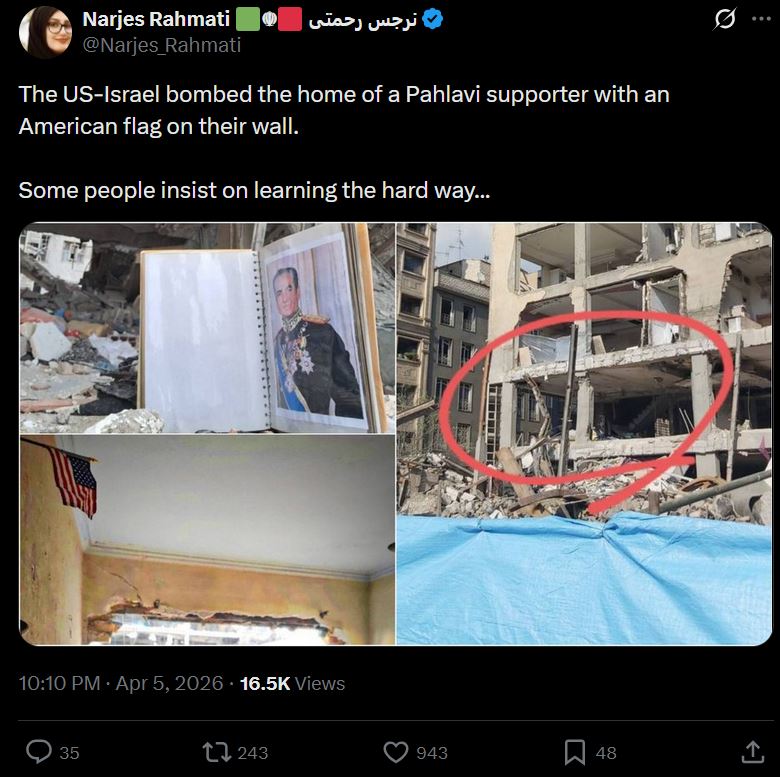
Task: Open the American flag wall photo
Action: 207,540
